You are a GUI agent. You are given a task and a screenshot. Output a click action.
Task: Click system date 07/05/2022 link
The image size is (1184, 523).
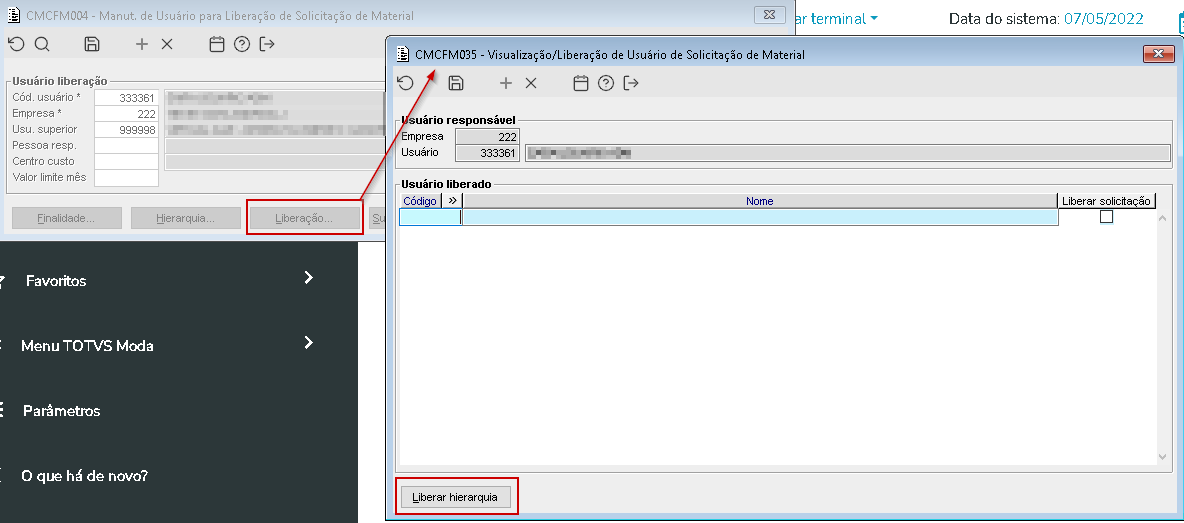pos(1103,18)
